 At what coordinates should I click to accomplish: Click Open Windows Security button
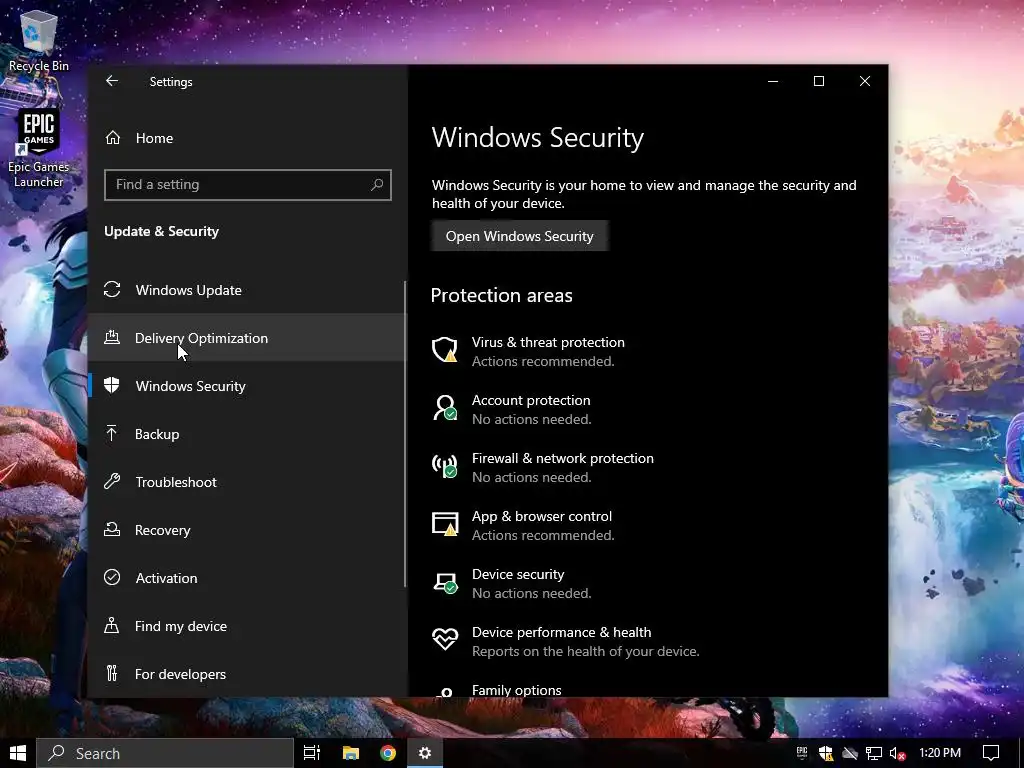click(x=520, y=236)
